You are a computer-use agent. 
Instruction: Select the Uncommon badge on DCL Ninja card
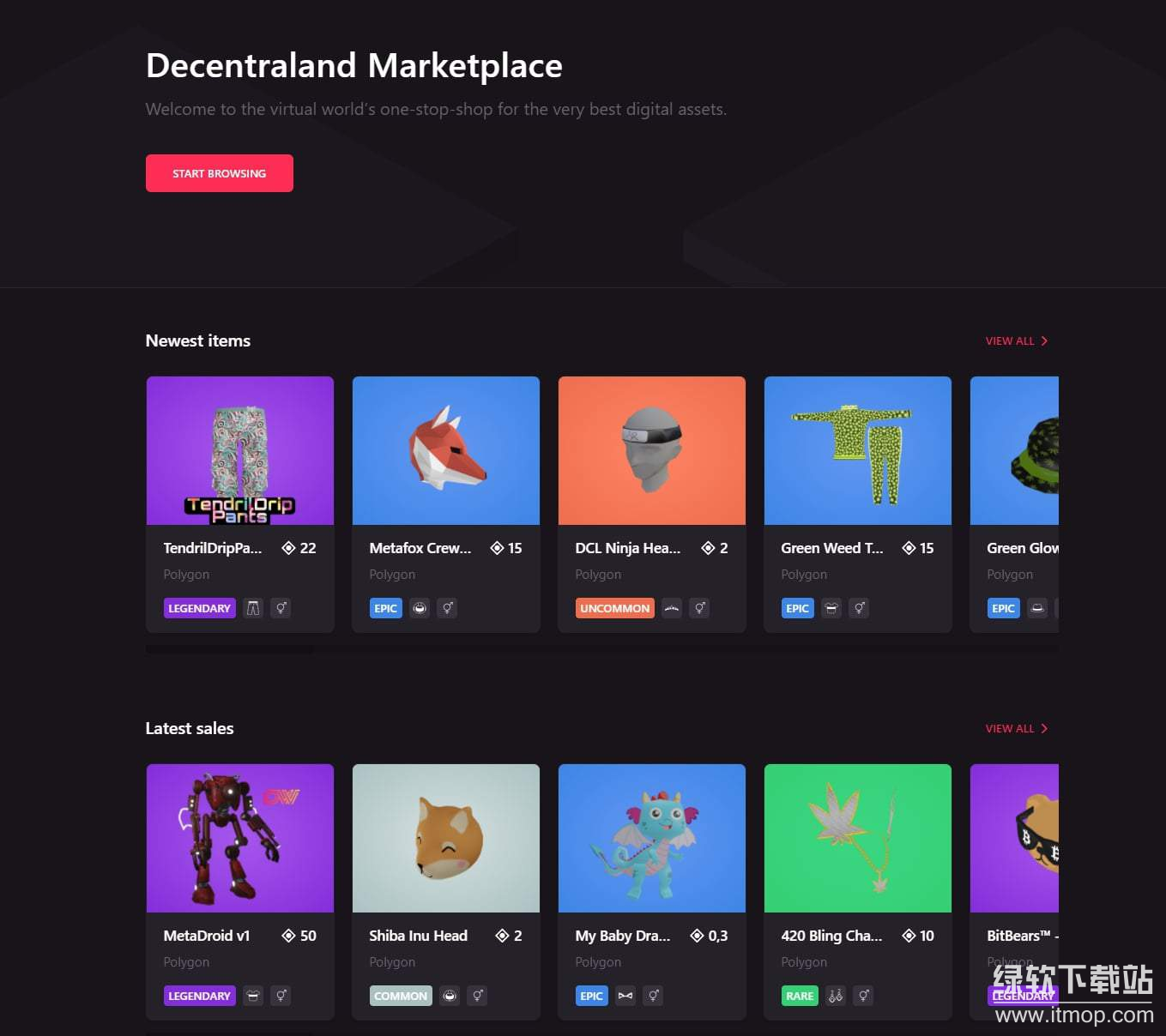(614, 608)
